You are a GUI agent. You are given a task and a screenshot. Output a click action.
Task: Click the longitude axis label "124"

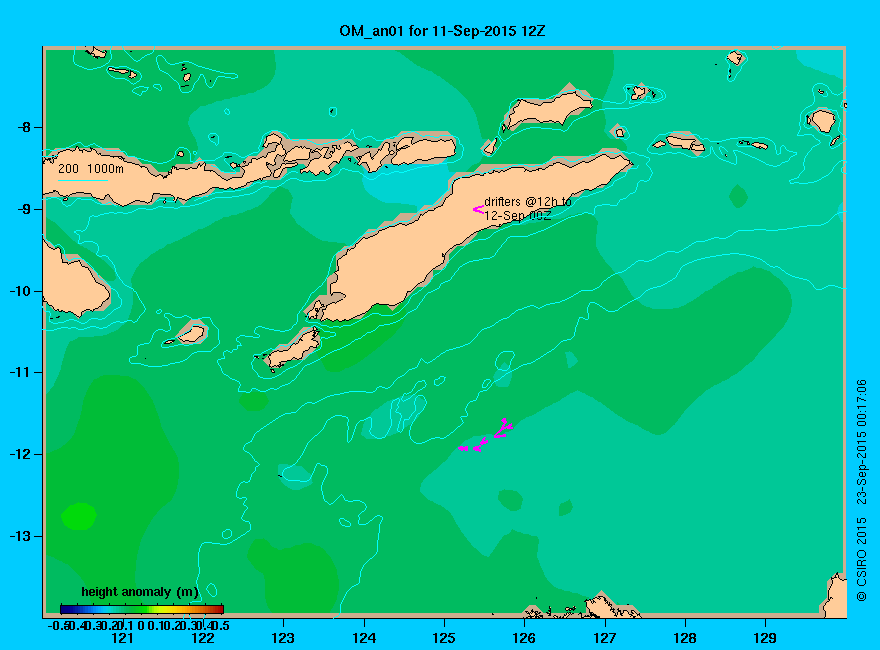[x=364, y=638]
